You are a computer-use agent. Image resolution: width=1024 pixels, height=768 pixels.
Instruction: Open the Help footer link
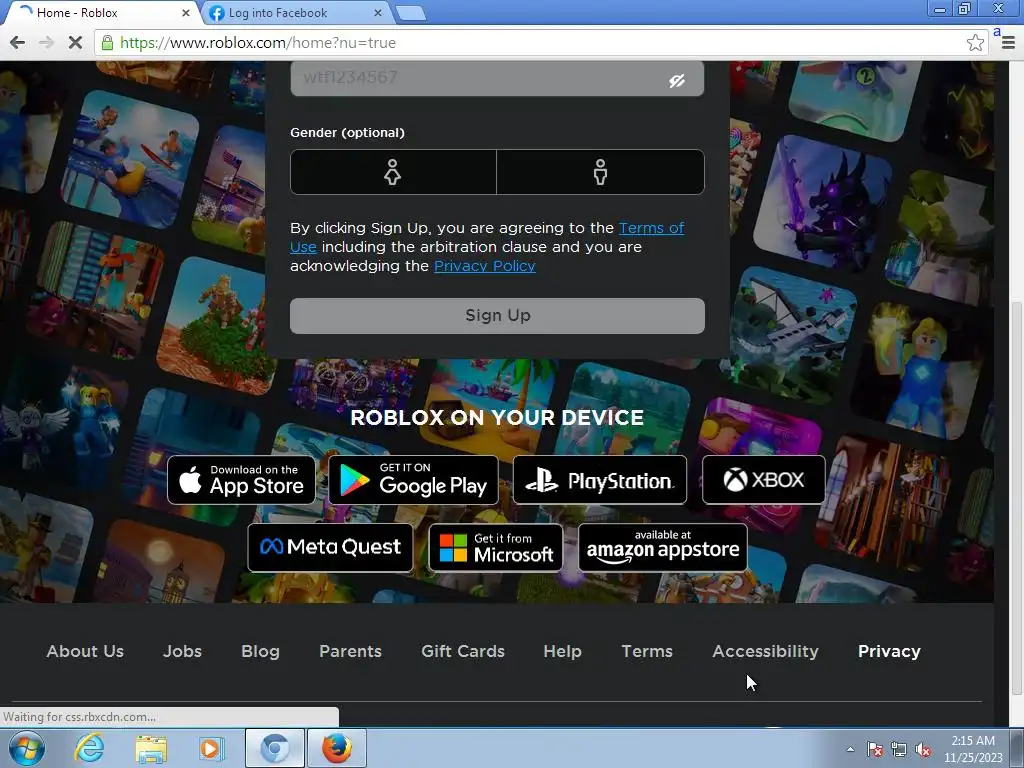562,651
